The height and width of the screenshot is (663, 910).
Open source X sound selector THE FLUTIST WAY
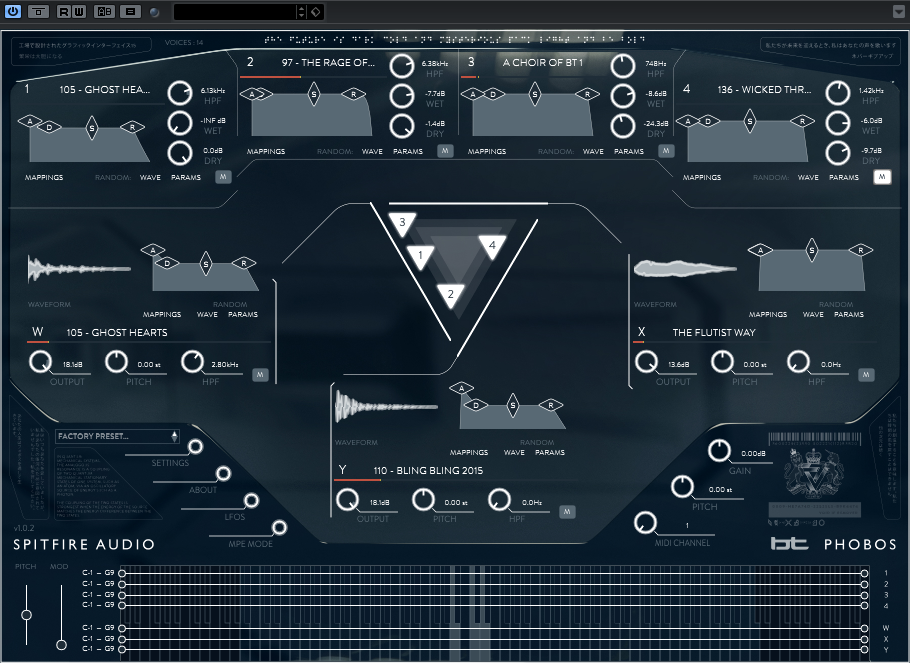point(714,333)
